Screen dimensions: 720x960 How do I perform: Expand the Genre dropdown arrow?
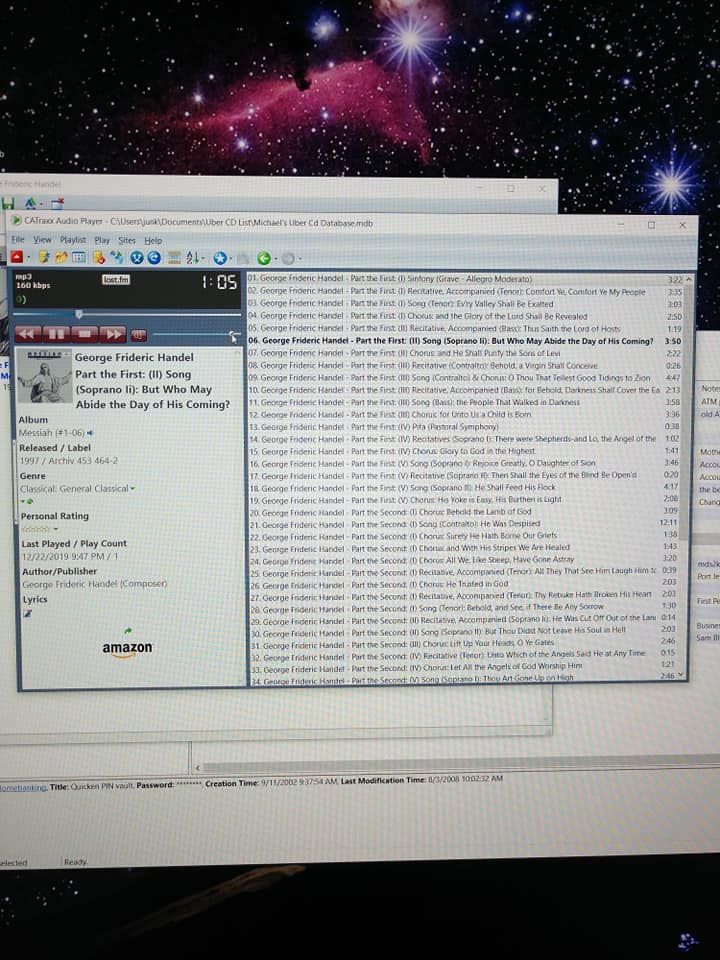132,489
